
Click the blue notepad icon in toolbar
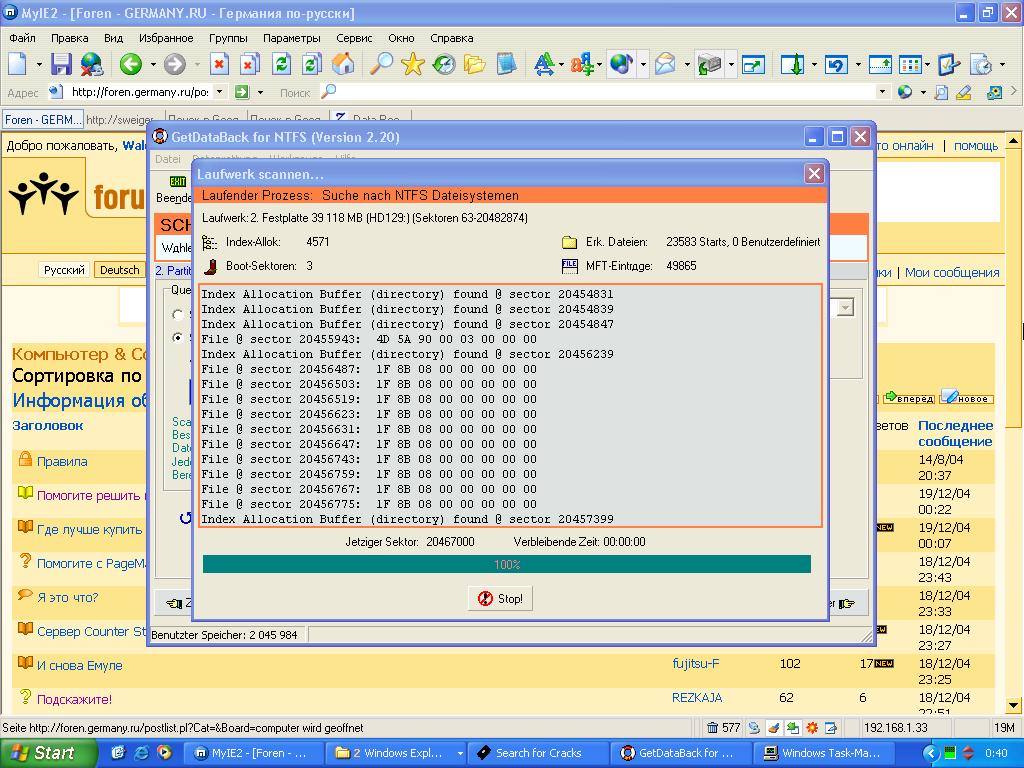click(x=506, y=64)
